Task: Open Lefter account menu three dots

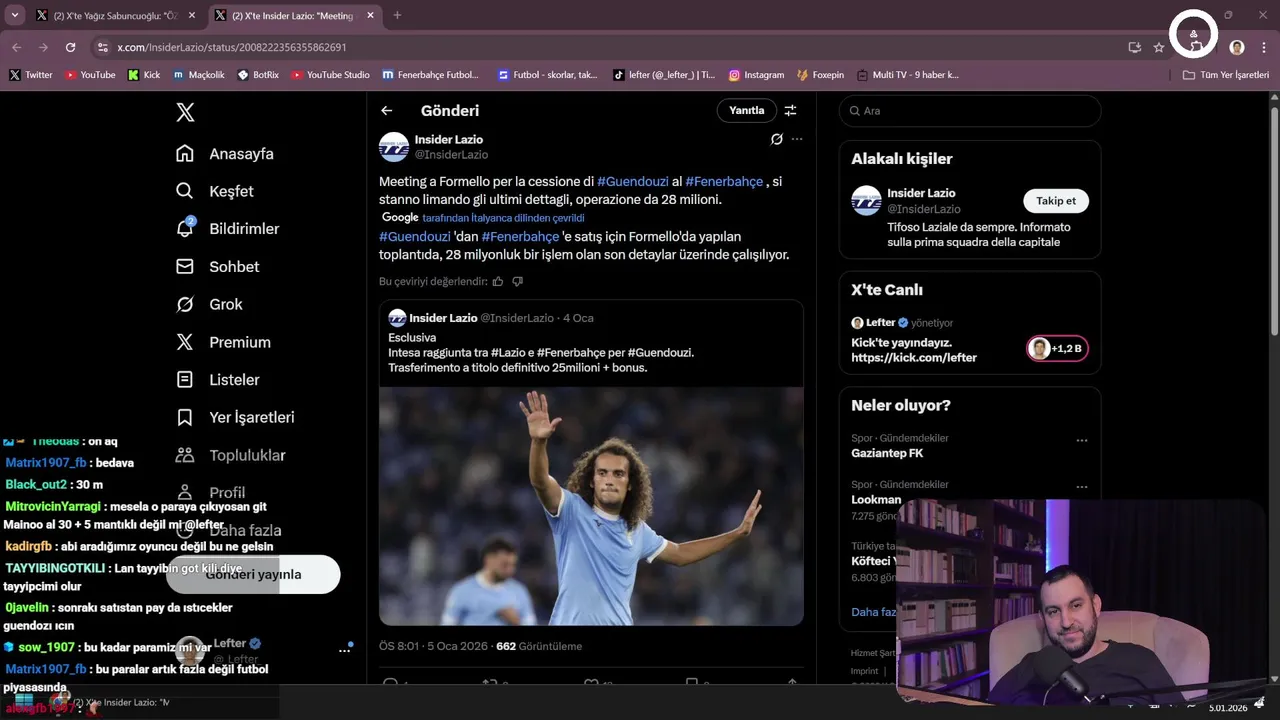Action: (x=345, y=650)
